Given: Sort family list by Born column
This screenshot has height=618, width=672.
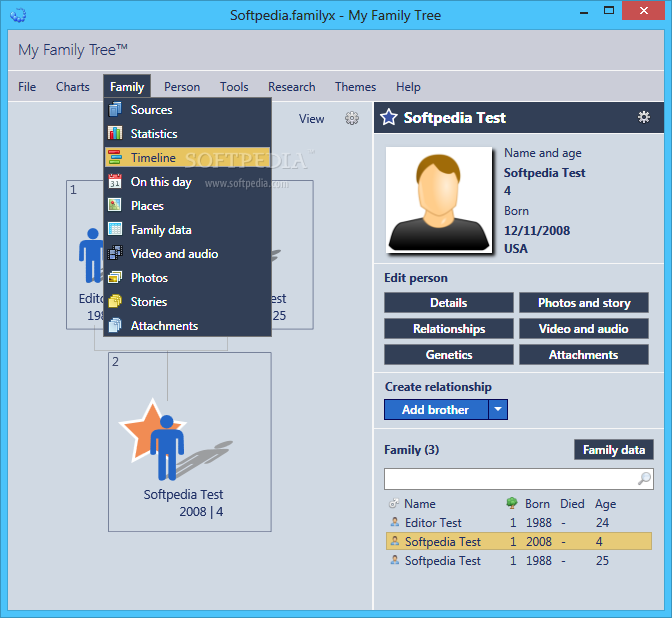Looking at the screenshot, I should pyautogui.click(x=537, y=504).
